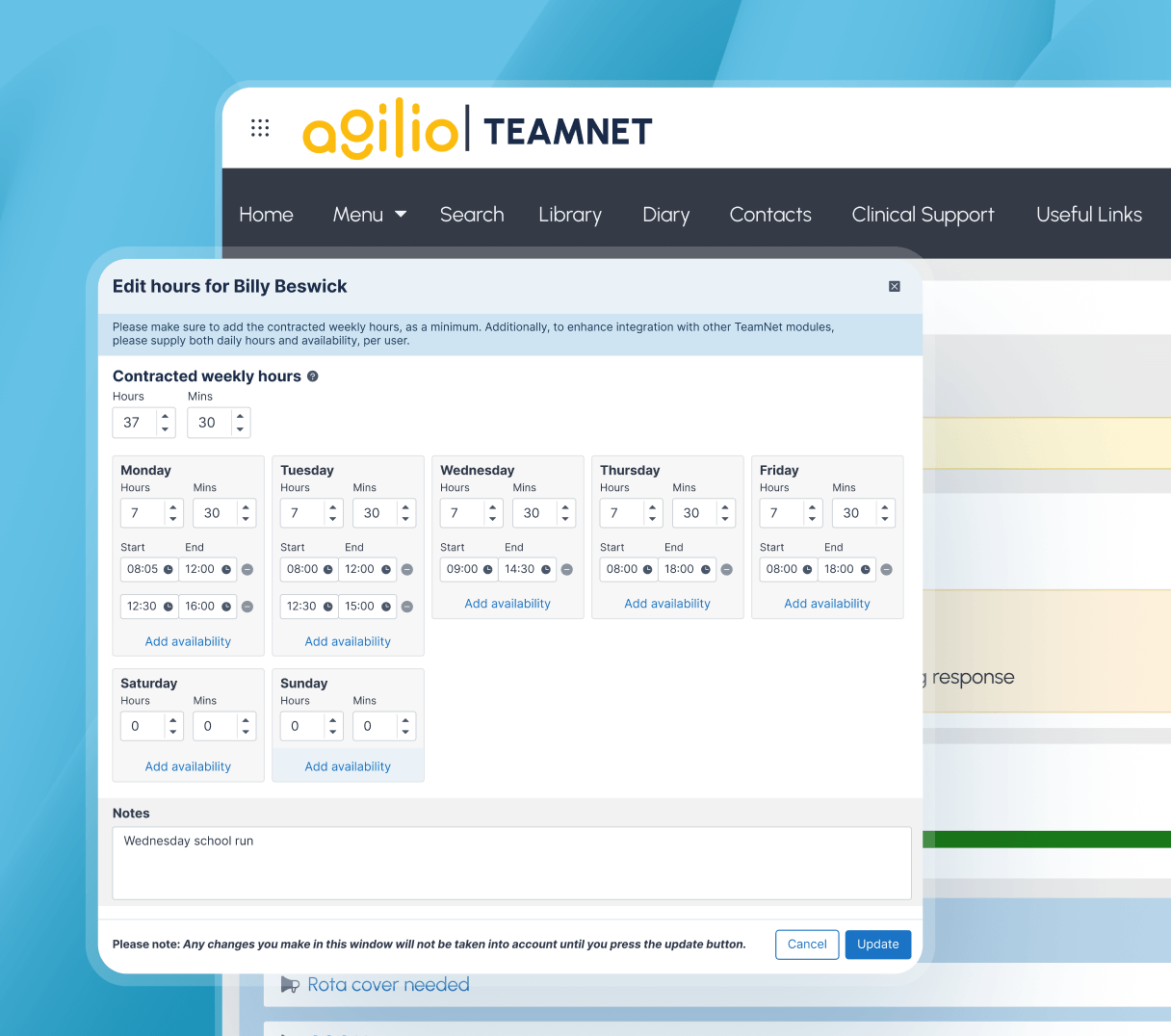The width and height of the screenshot is (1171, 1036).
Task: Open clock picker for Thursday 18:00 end
Action: (x=707, y=570)
